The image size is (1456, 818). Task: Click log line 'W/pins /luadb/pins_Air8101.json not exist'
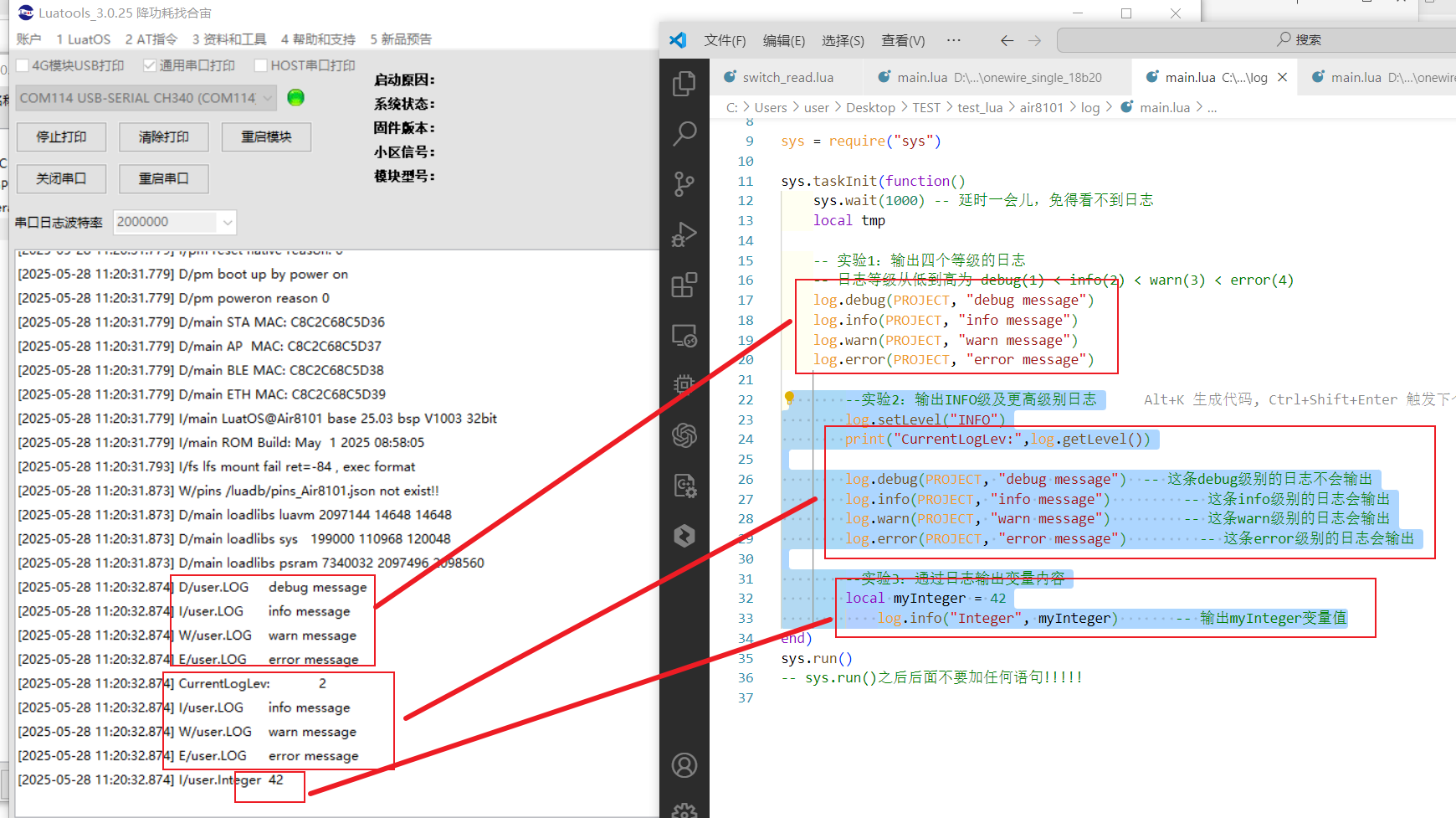(x=228, y=491)
